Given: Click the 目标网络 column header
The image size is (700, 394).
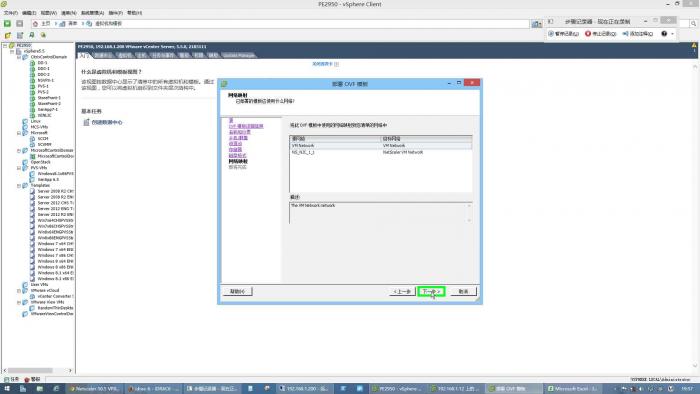Looking at the screenshot, I should pyautogui.click(x=426, y=139).
